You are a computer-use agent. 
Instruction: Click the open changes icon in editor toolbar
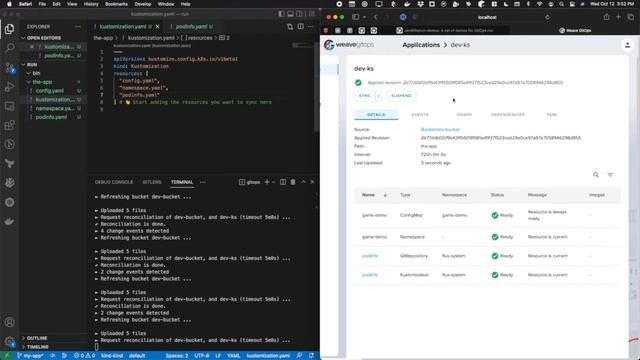coord(290,27)
